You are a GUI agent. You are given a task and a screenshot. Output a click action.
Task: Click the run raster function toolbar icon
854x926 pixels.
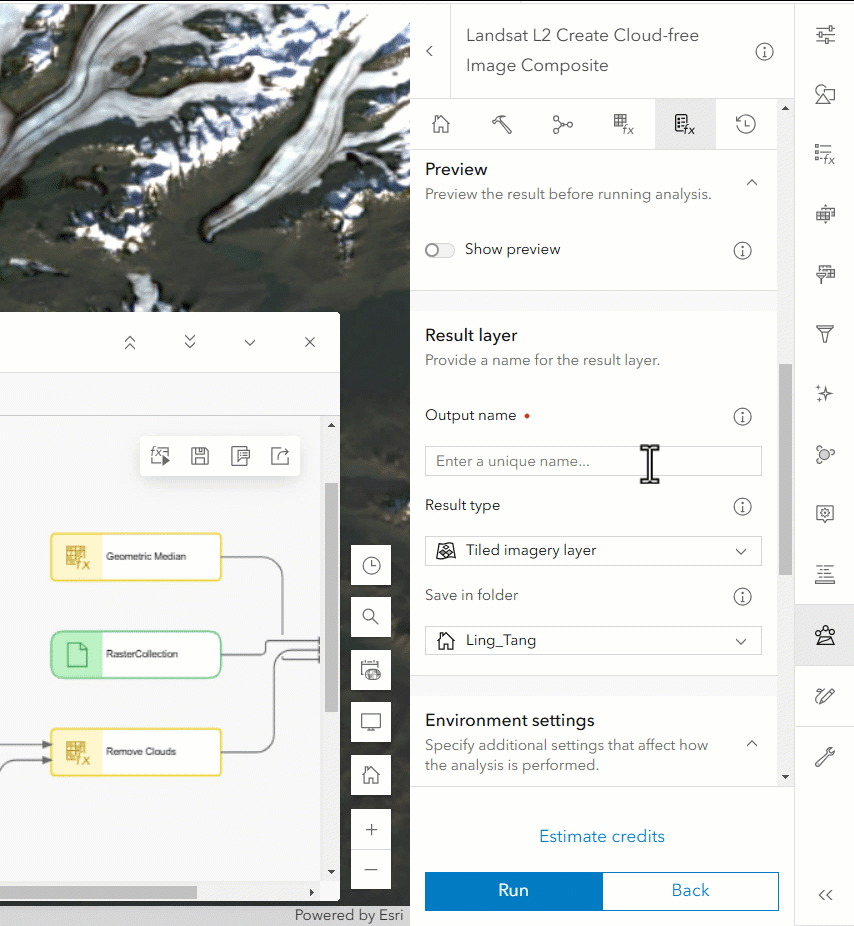(160, 456)
